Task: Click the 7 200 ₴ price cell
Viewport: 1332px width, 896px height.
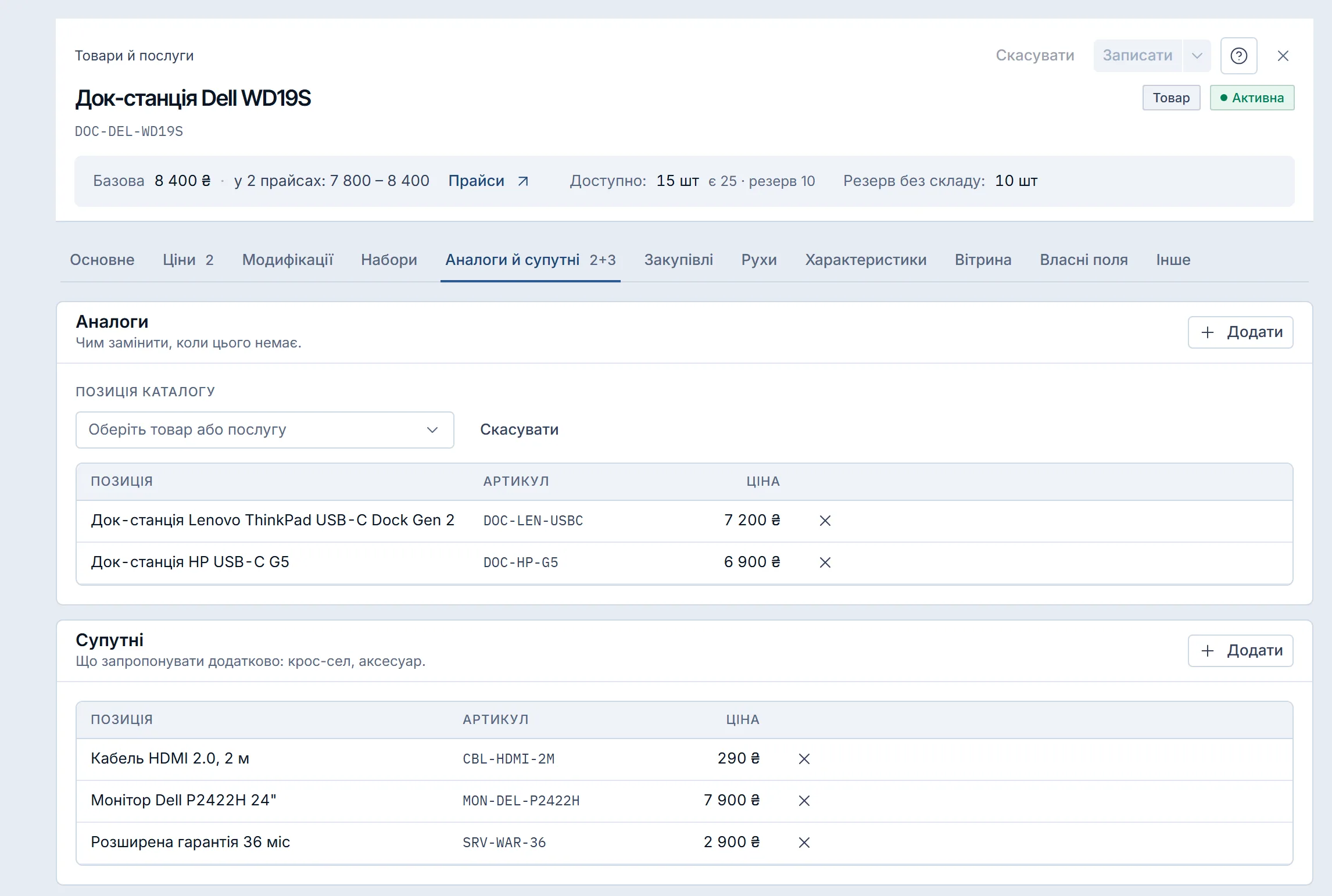Action: 752,520
